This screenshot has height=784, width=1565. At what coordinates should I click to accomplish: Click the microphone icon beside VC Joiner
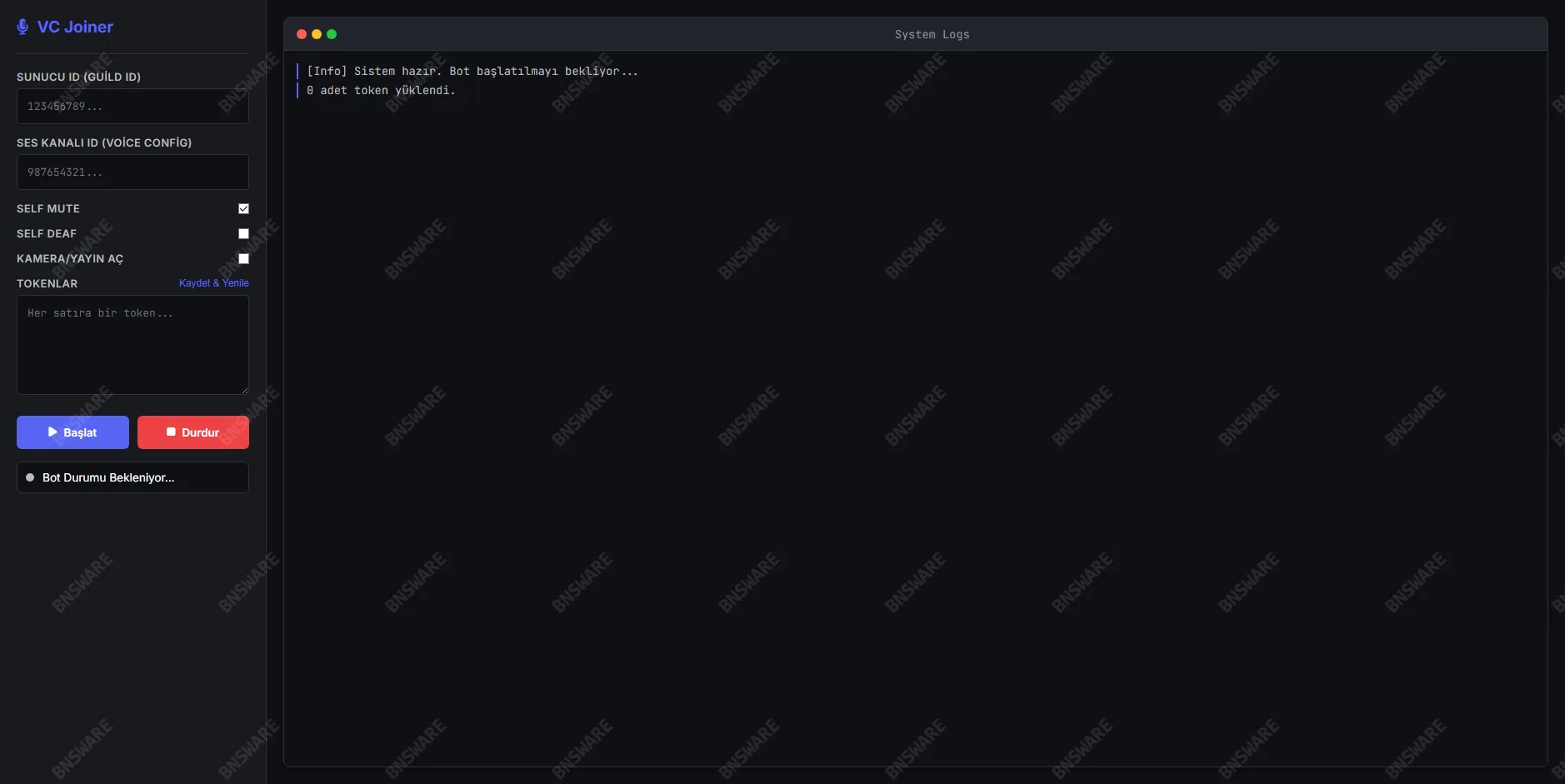tap(22, 27)
